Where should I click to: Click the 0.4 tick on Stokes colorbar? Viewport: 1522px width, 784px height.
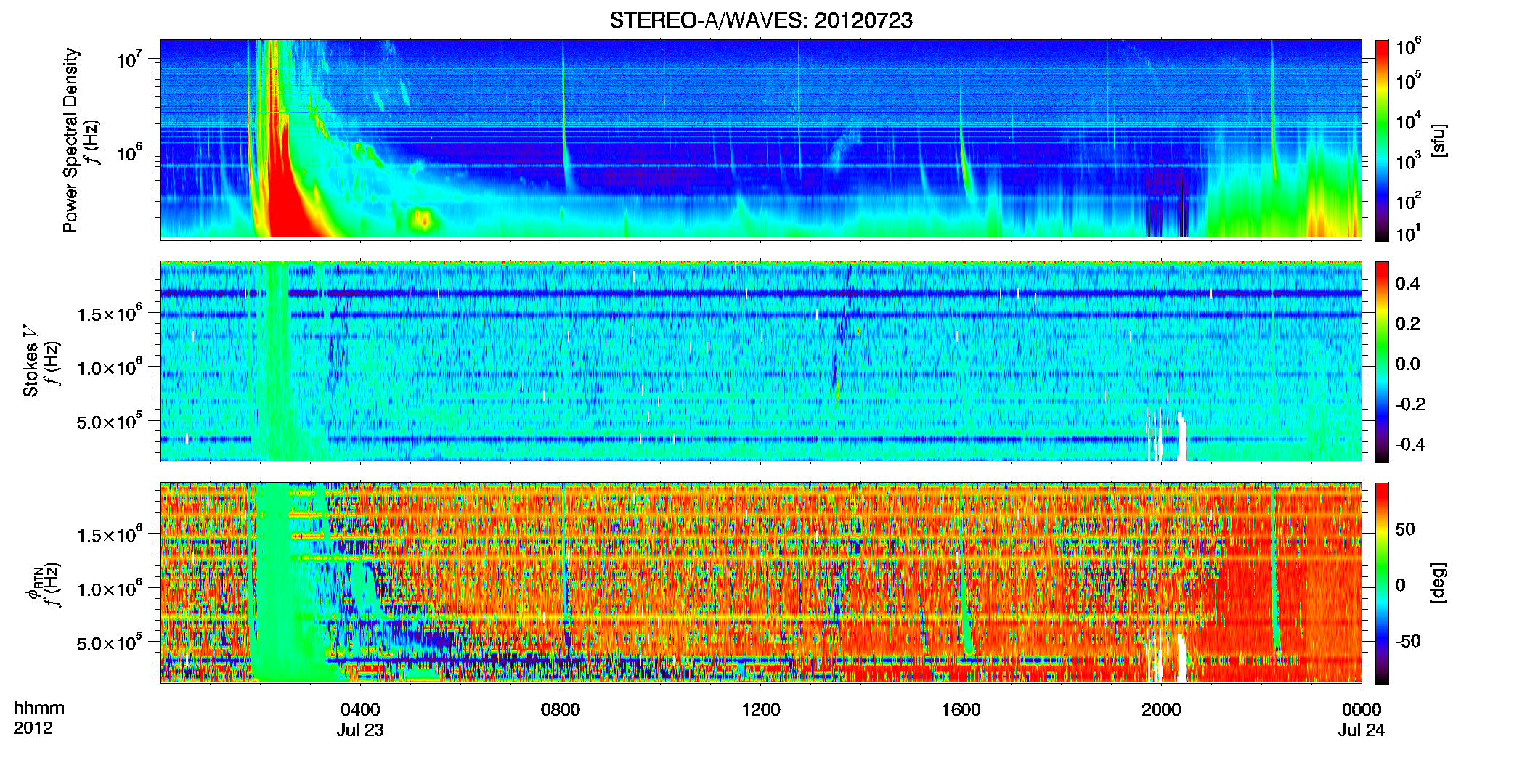point(1407,284)
